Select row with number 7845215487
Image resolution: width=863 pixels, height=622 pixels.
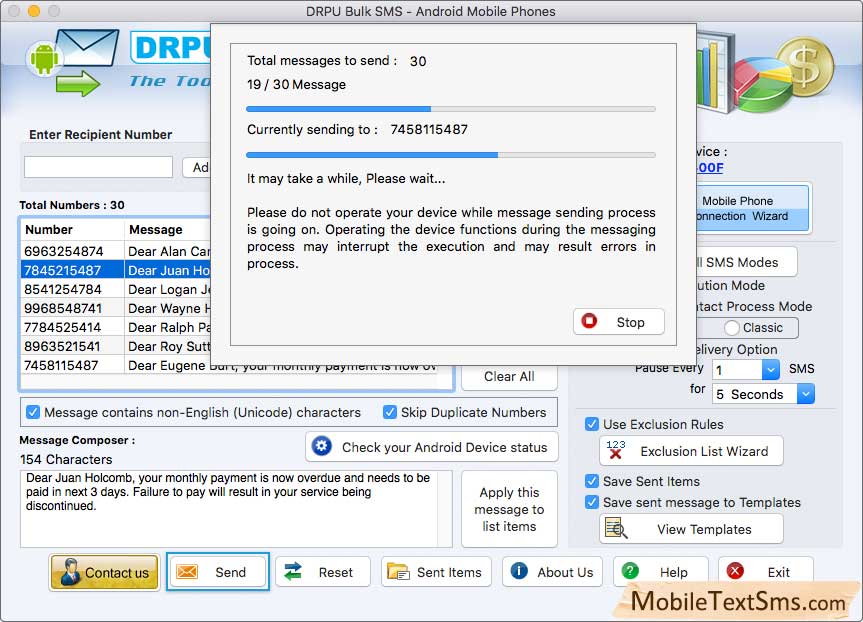[x=116, y=270]
